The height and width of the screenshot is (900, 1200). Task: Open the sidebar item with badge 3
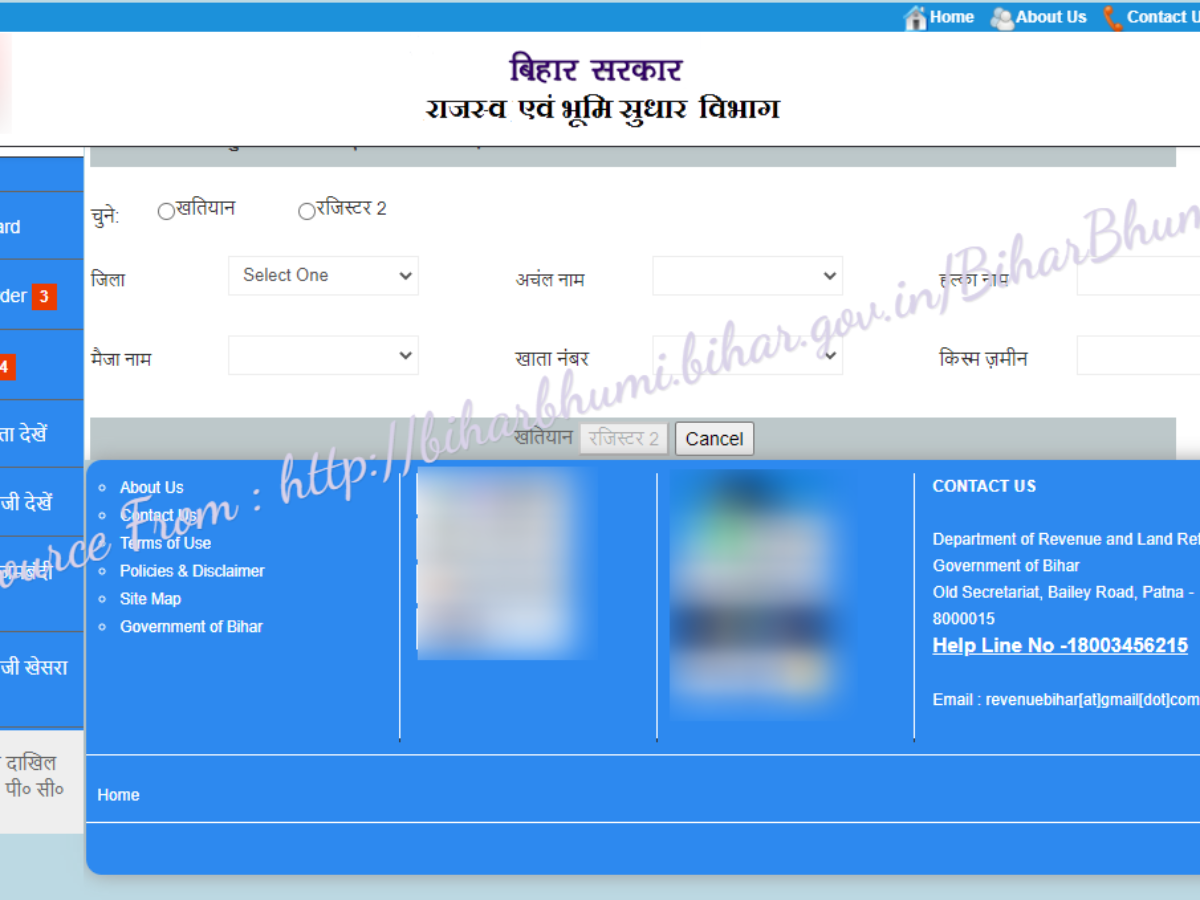pos(41,295)
